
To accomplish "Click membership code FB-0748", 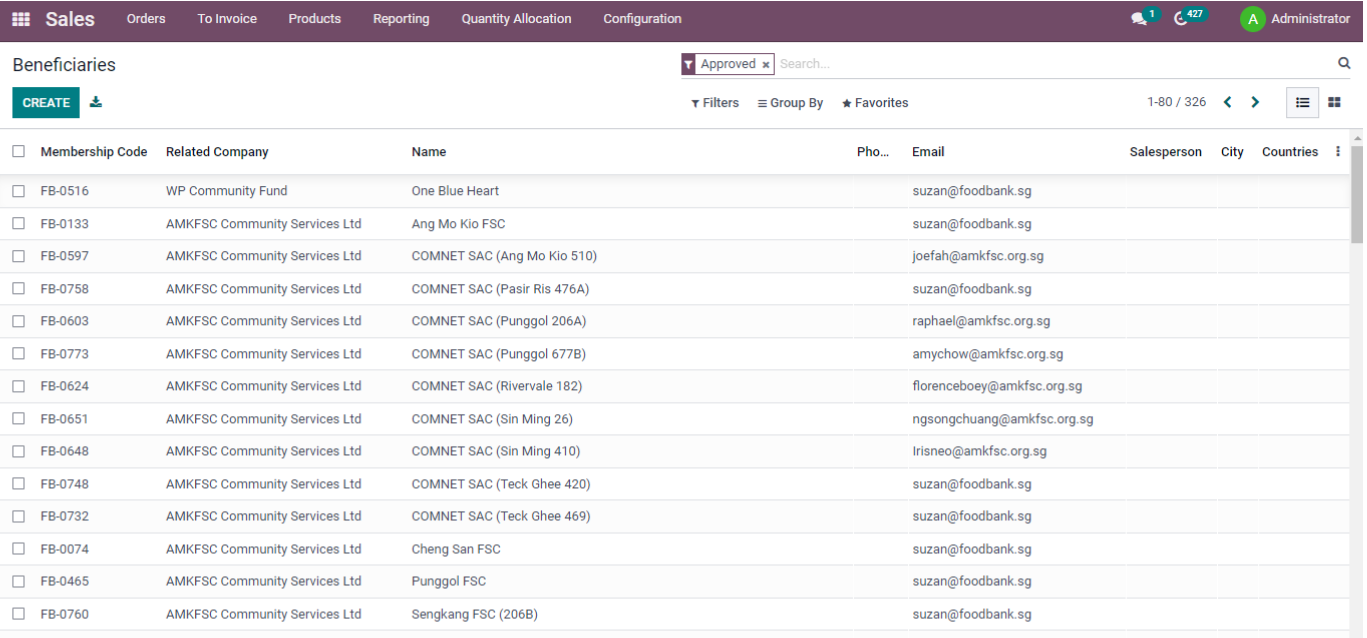I will pos(65,484).
